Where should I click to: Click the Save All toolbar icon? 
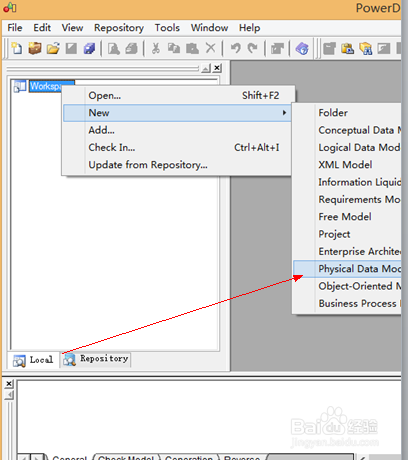pos(89,49)
